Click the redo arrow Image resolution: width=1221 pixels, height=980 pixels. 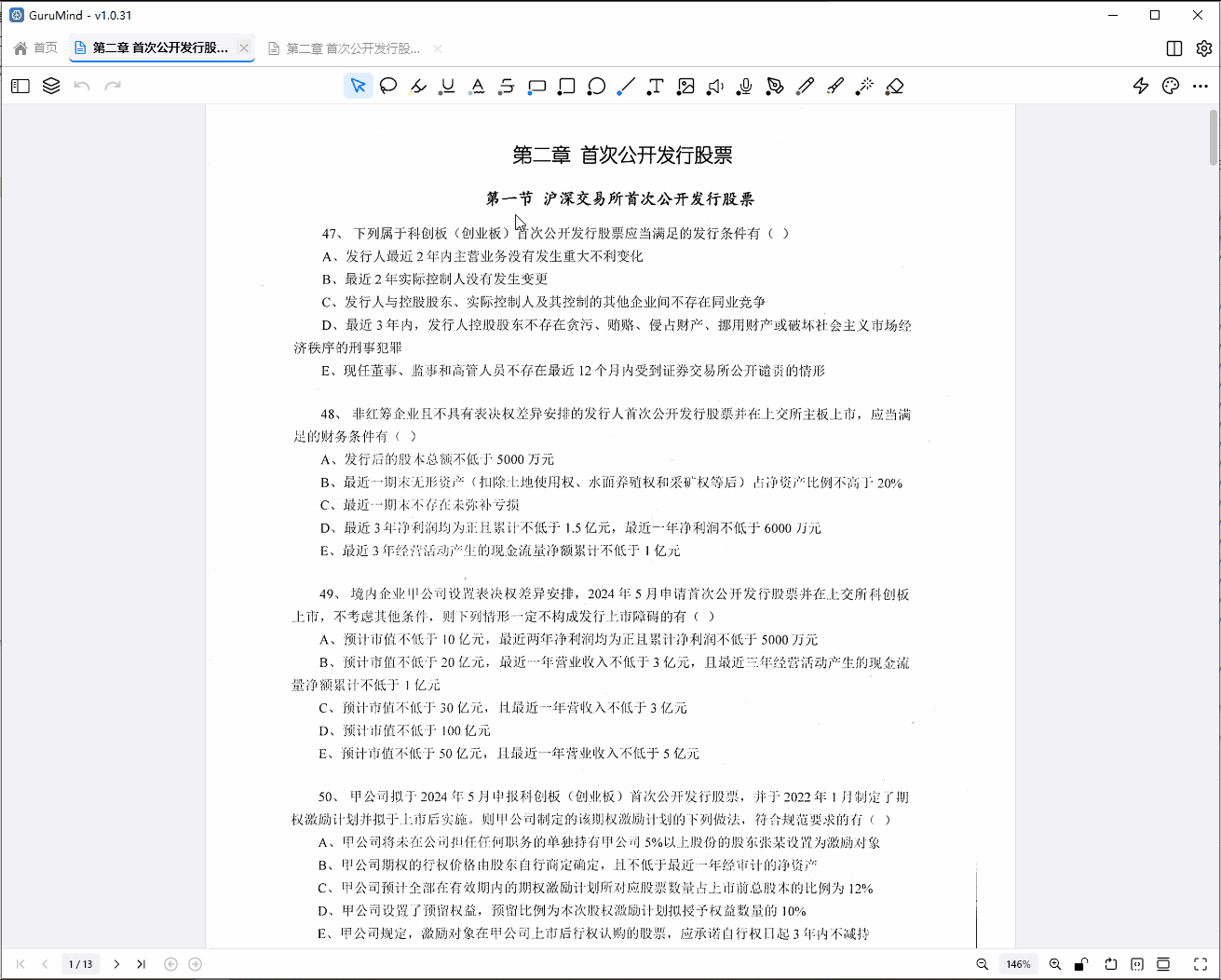[113, 86]
